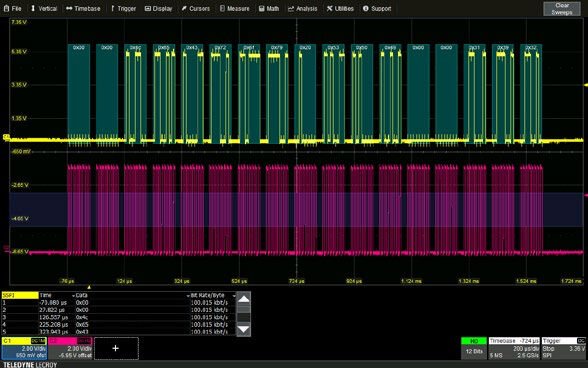Click the plus box to add a trace
Viewport: 588px width, 368px height.
[116, 348]
